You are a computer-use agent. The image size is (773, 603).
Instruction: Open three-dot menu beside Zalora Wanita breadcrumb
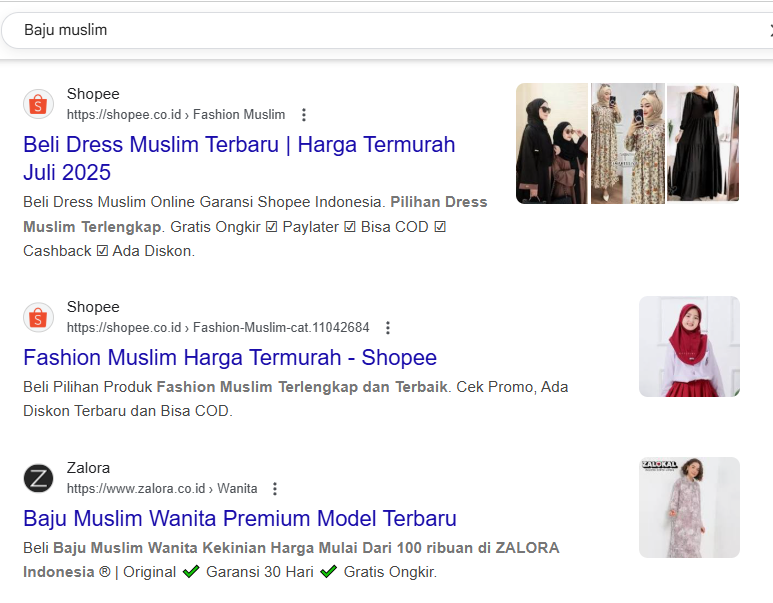pyautogui.click(x=275, y=489)
